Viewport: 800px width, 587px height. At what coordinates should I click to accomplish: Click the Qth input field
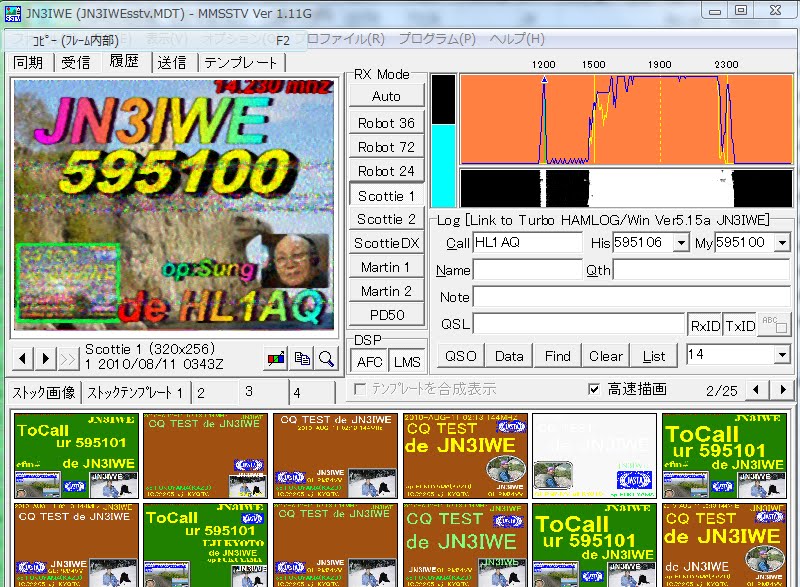[x=702, y=270]
